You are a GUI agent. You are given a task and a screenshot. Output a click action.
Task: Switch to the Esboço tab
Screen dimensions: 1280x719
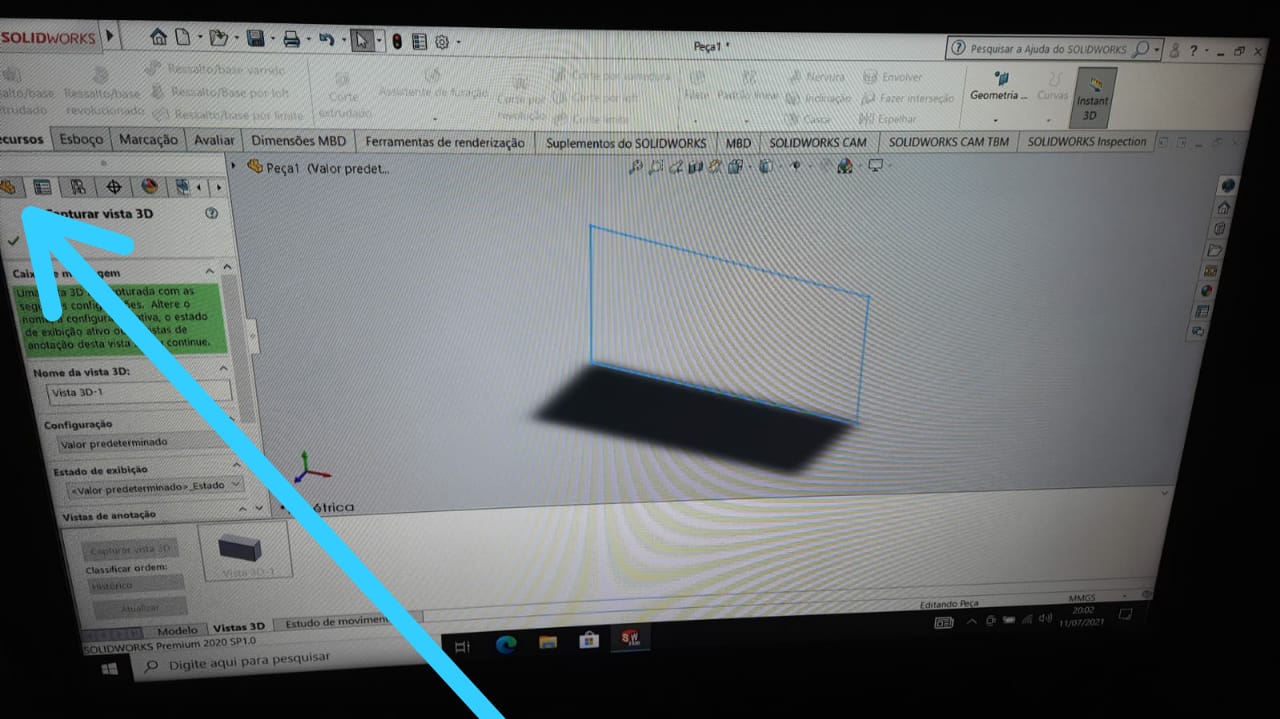(81, 140)
